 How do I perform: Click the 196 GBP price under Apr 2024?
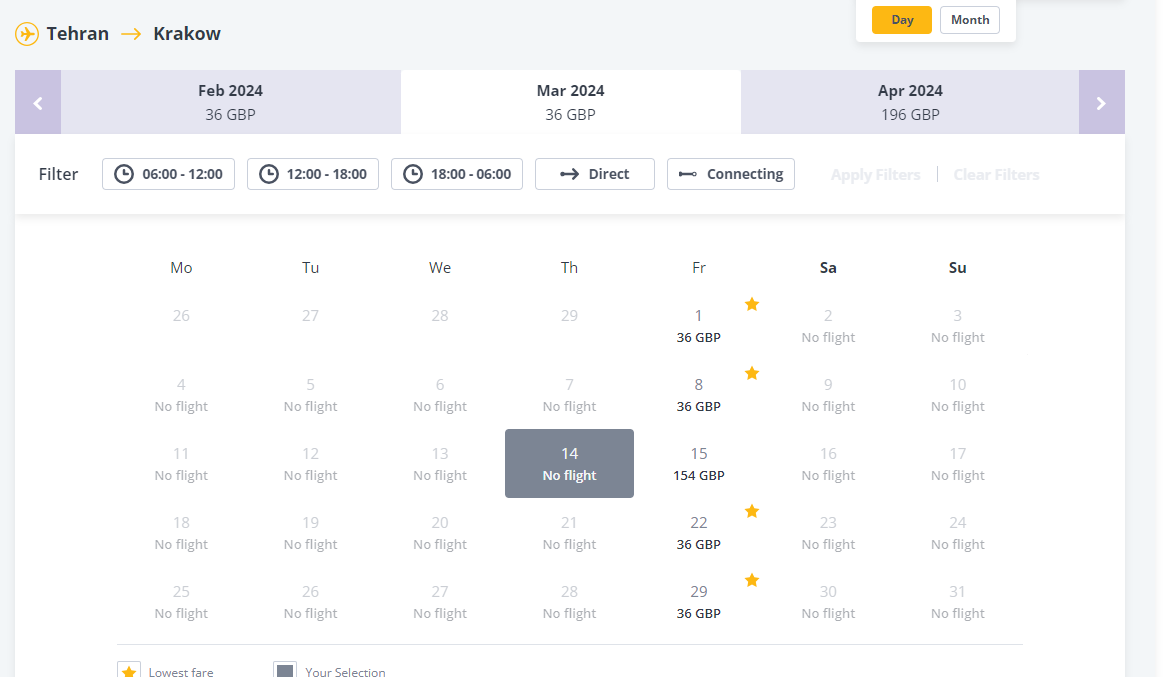910,114
